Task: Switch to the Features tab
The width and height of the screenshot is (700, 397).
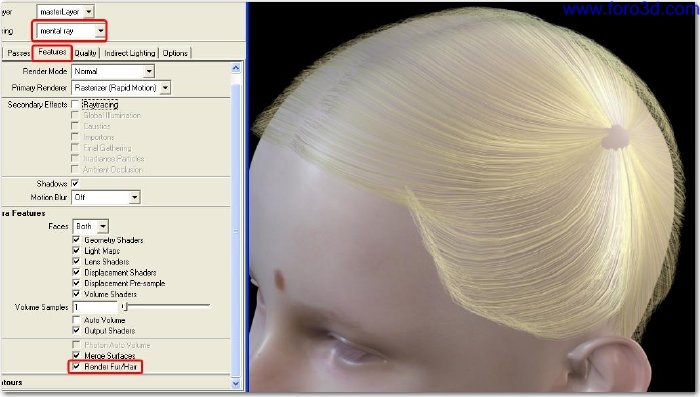Action: coord(52,52)
